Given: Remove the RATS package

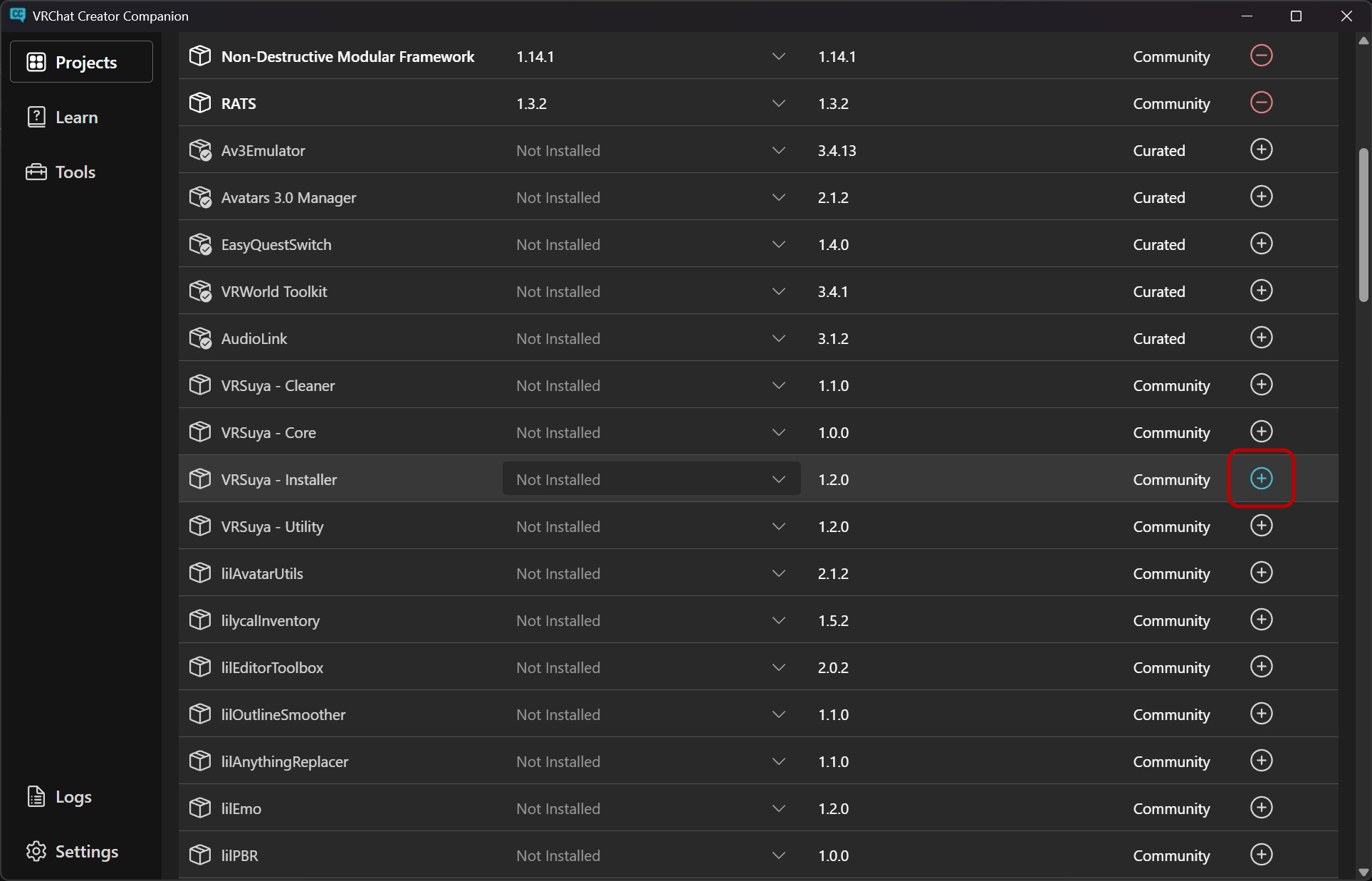Looking at the screenshot, I should pos(1261,103).
